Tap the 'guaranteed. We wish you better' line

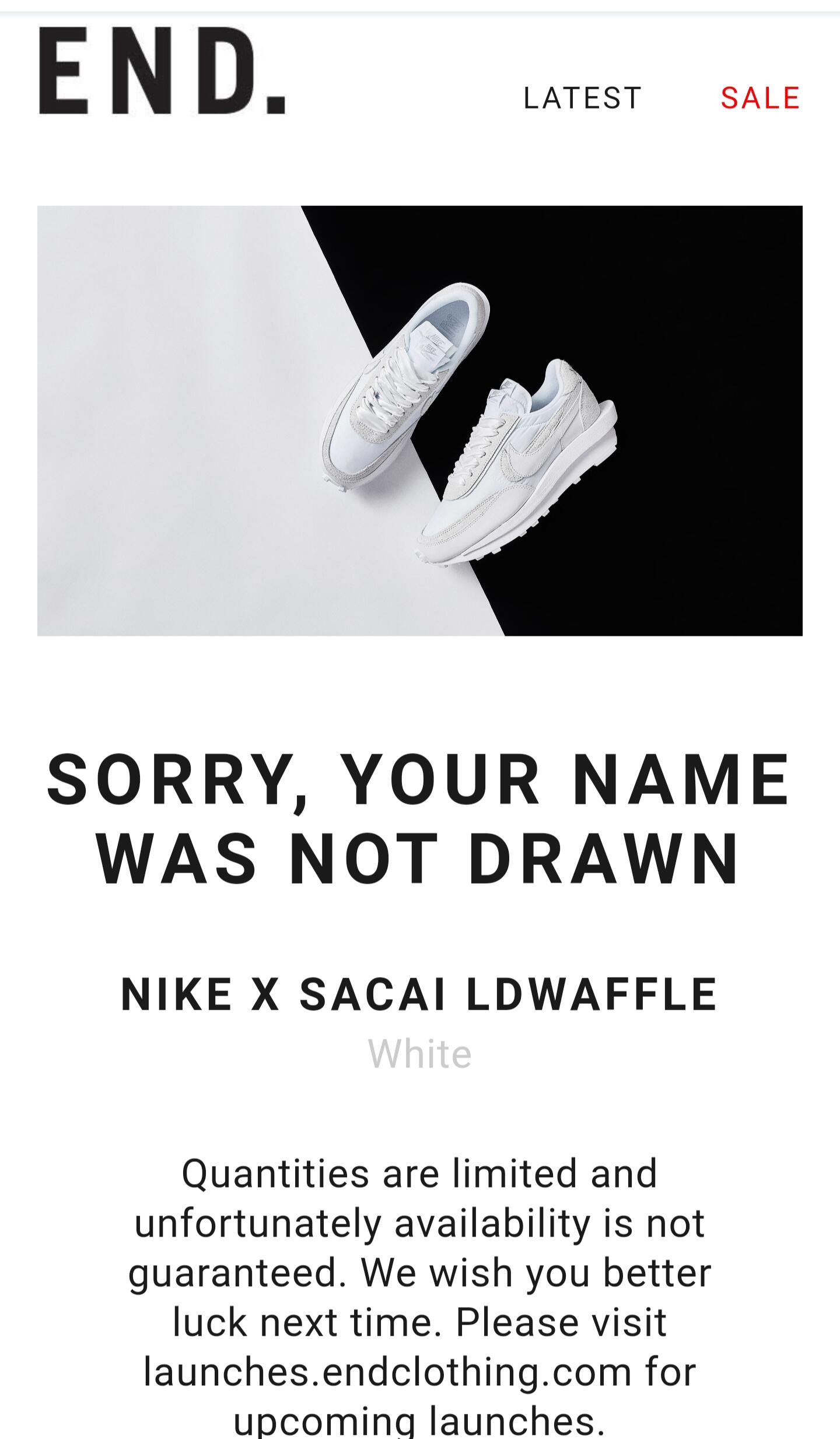click(x=419, y=1273)
